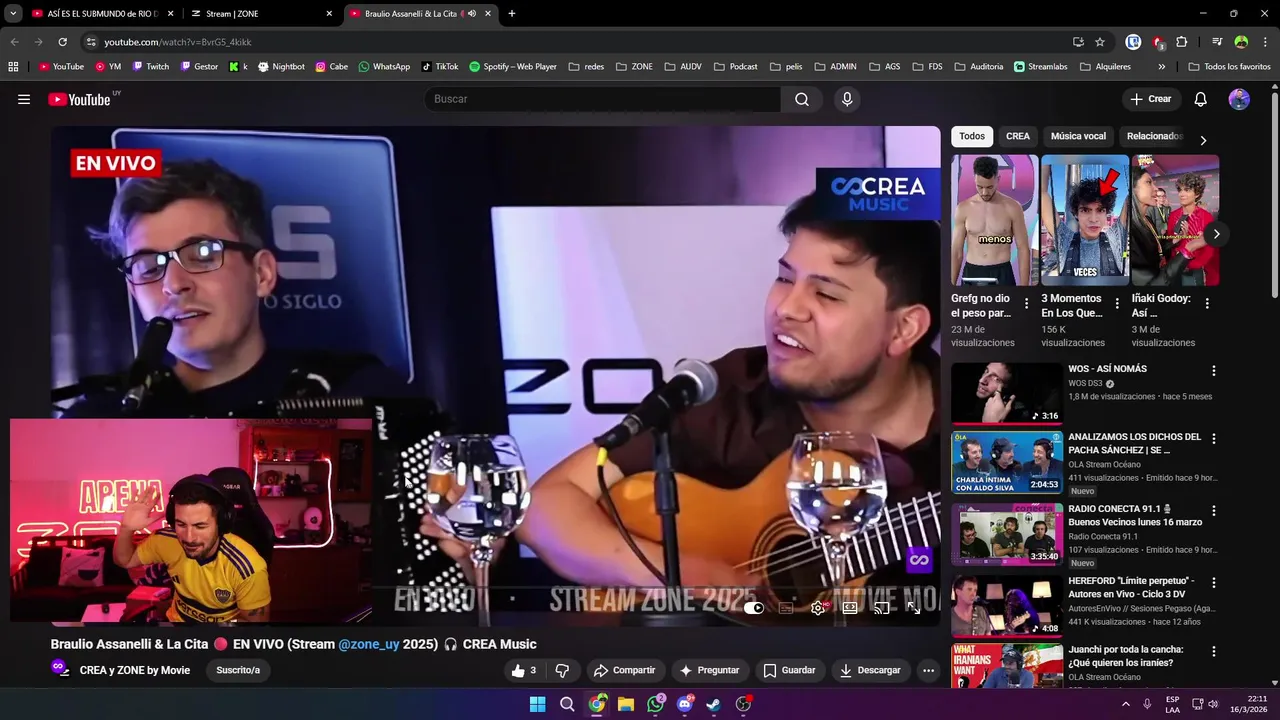The height and width of the screenshot is (720, 1280).
Task: Open options for Juanchi por toda la cancha
Action: coord(1214,652)
